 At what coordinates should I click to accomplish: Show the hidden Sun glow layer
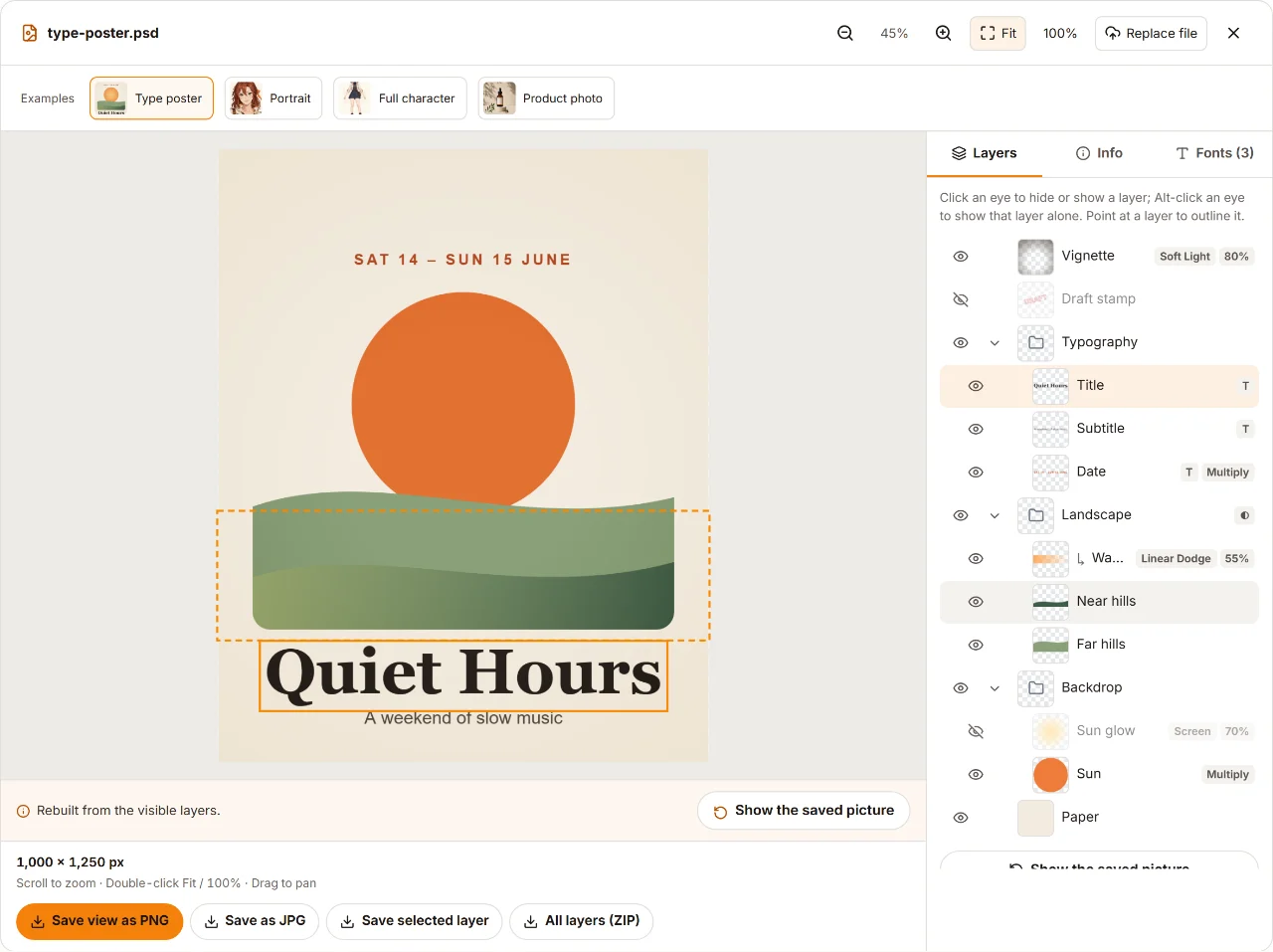click(976, 731)
